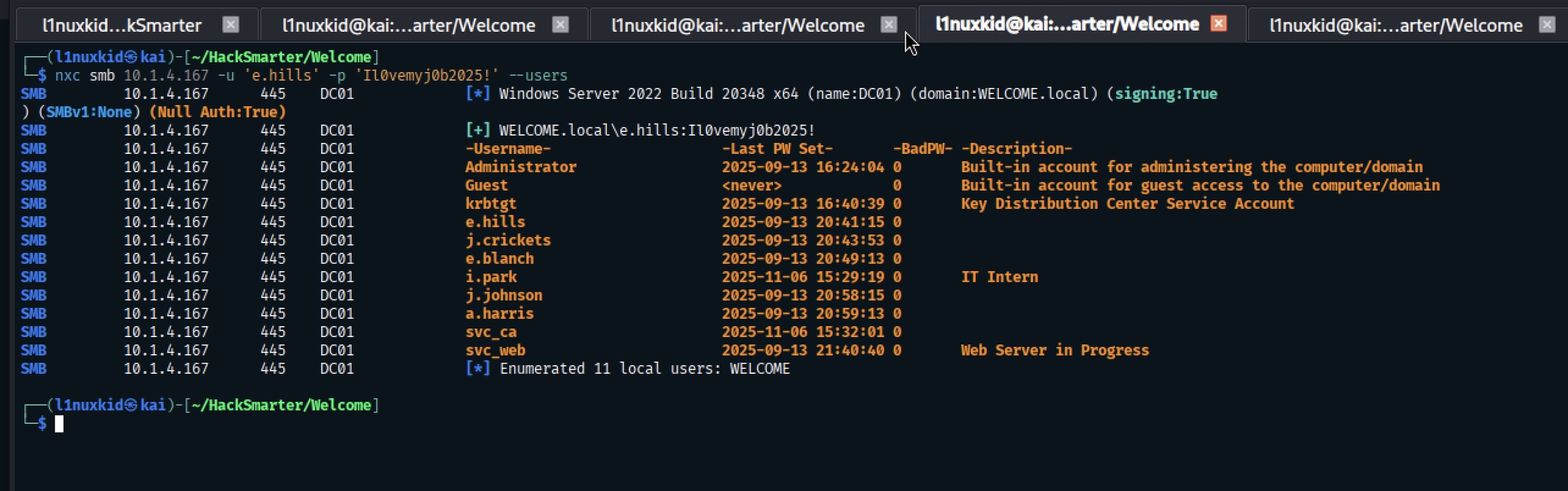Click the green 'signing:True' text
The height and width of the screenshot is (491, 1568).
point(1165,94)
